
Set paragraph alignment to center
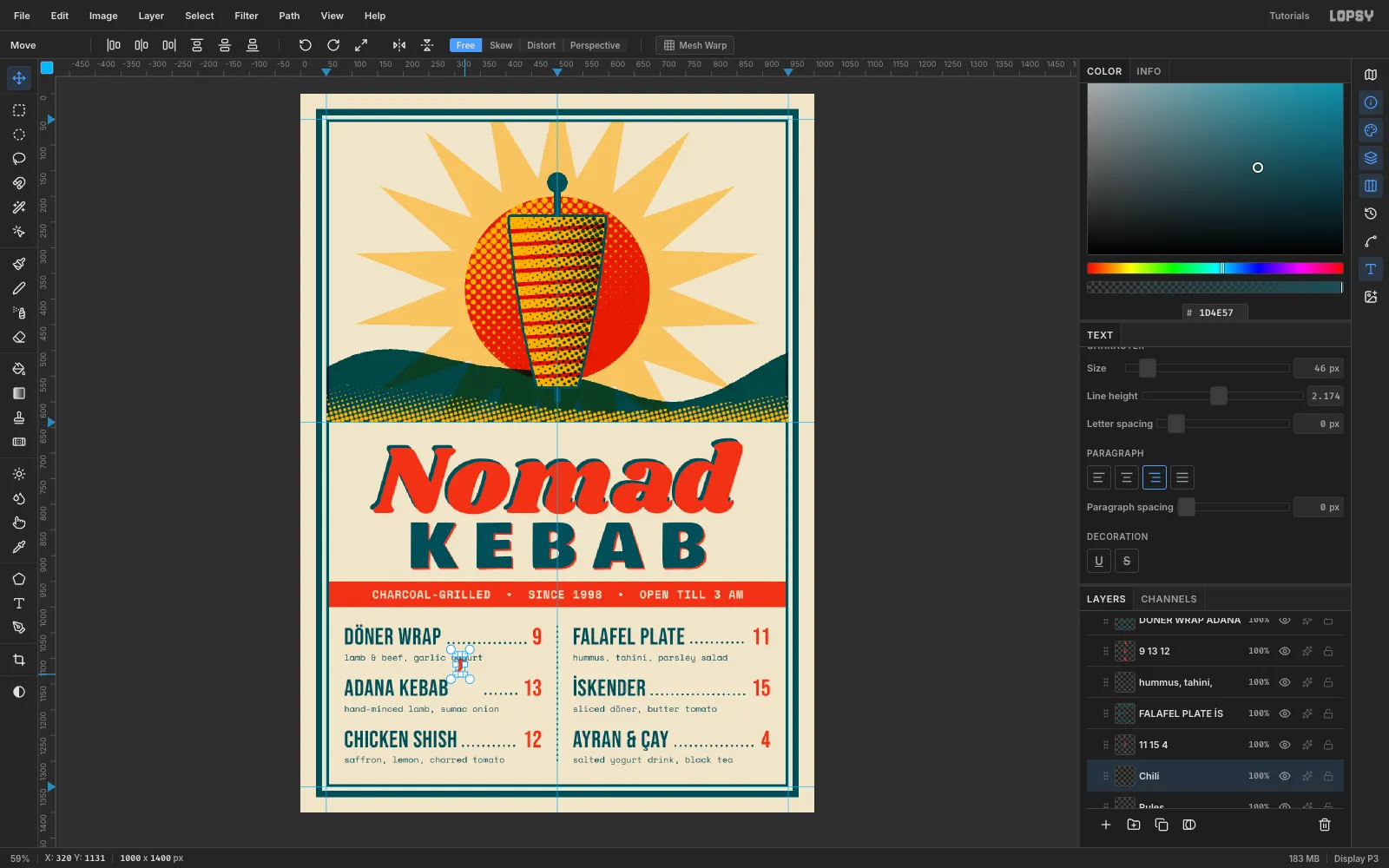tap(1127, 477)
